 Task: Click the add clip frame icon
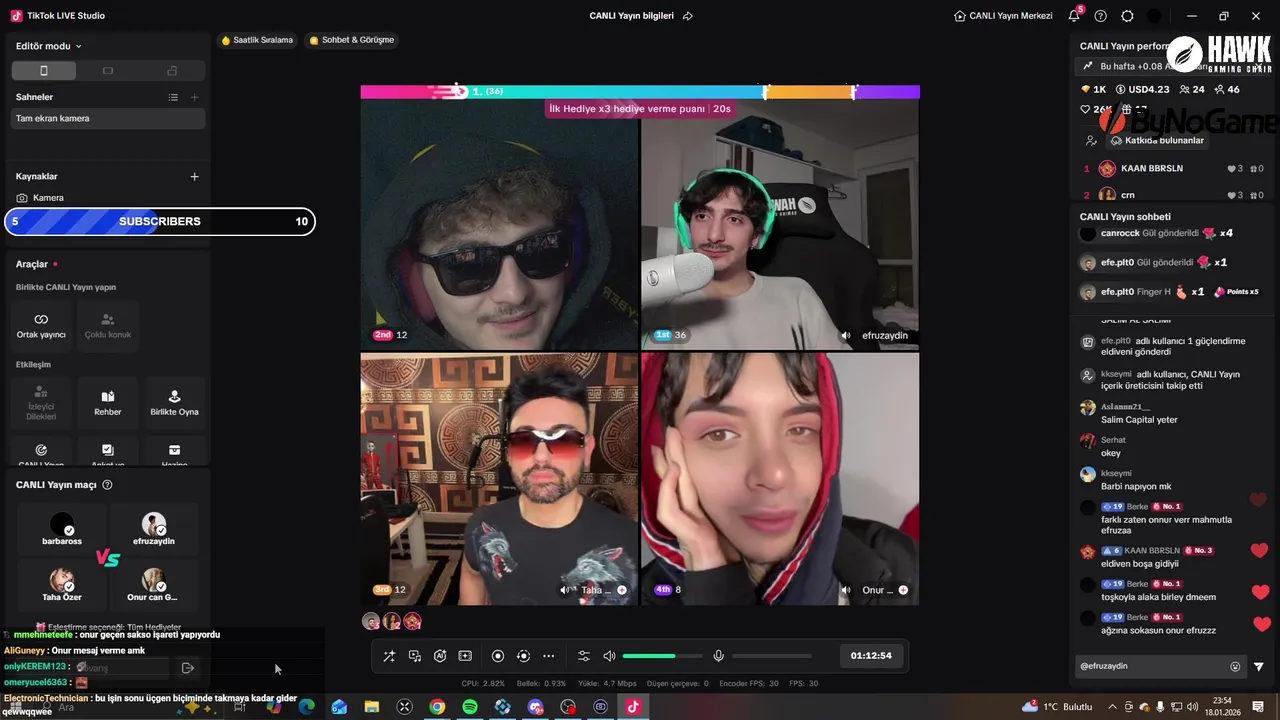[465, 656]
